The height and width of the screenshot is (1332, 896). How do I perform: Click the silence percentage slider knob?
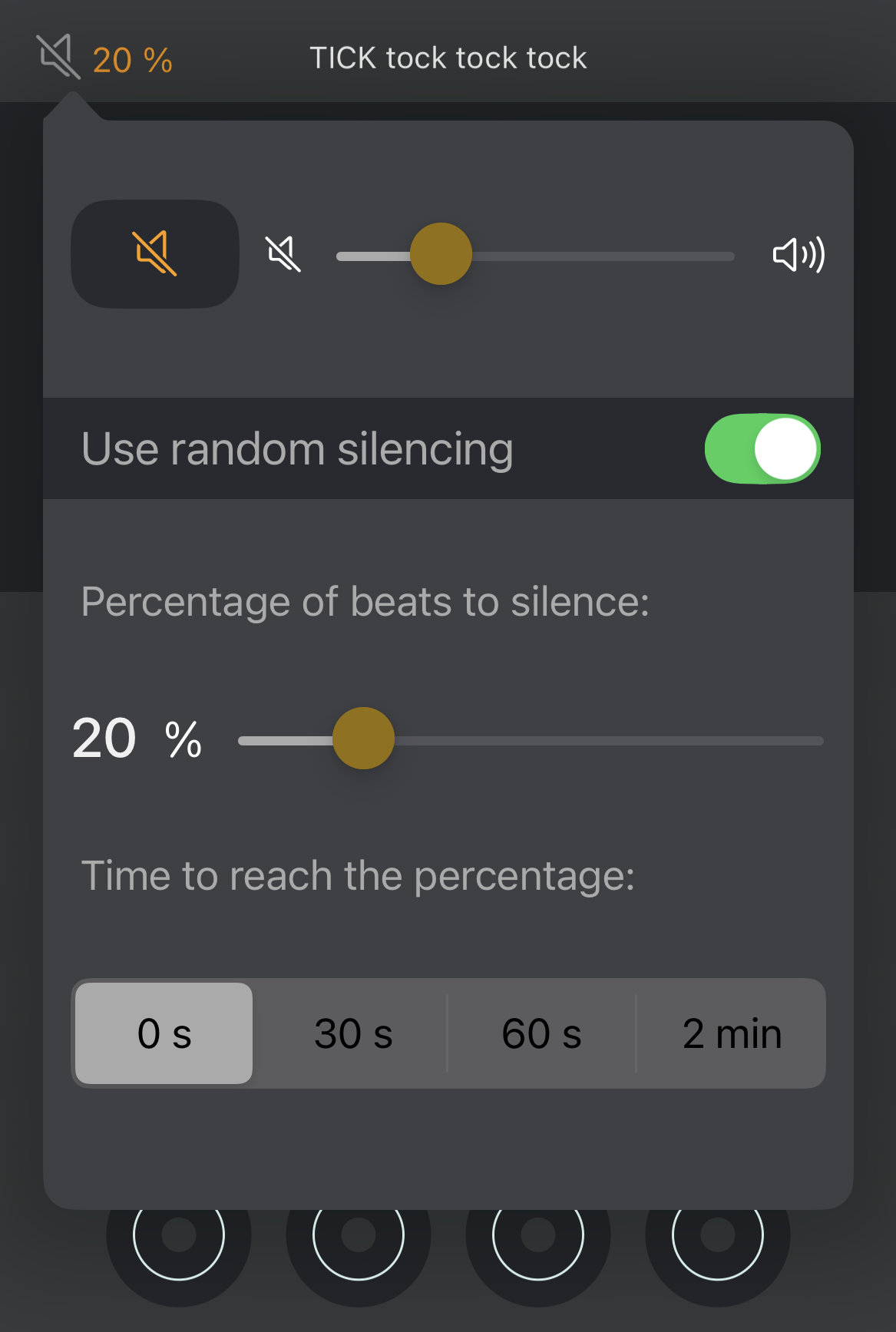(363, 739)
